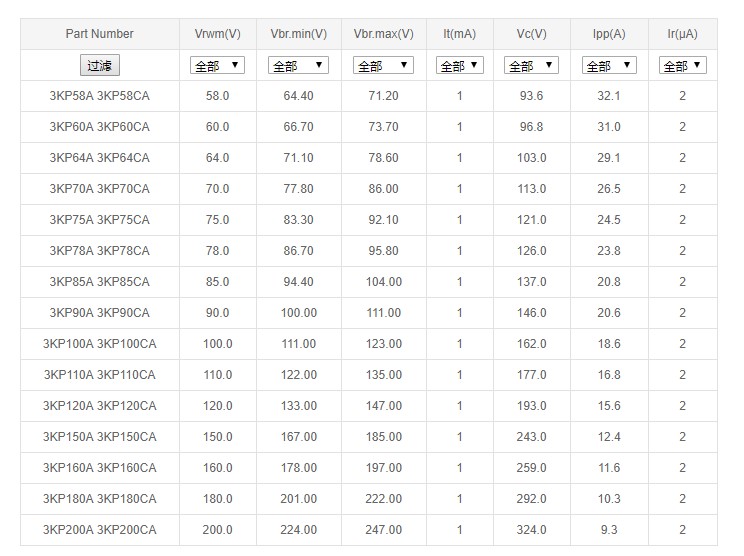Click the Vrwm(V) column header
This screenshot has width=744, height=556.
click(217, 34)
